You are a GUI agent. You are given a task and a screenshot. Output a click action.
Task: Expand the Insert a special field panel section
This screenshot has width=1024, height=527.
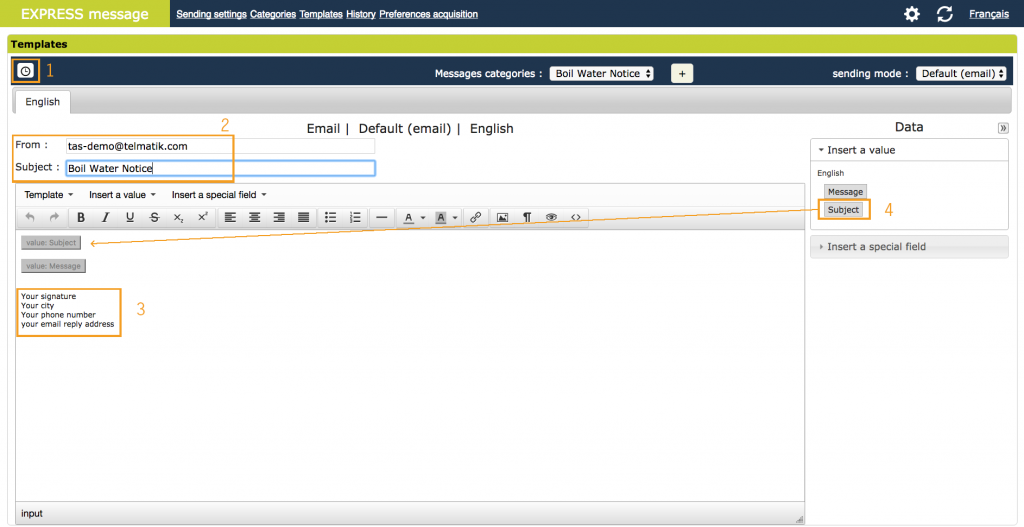click(x=910, y=247)
